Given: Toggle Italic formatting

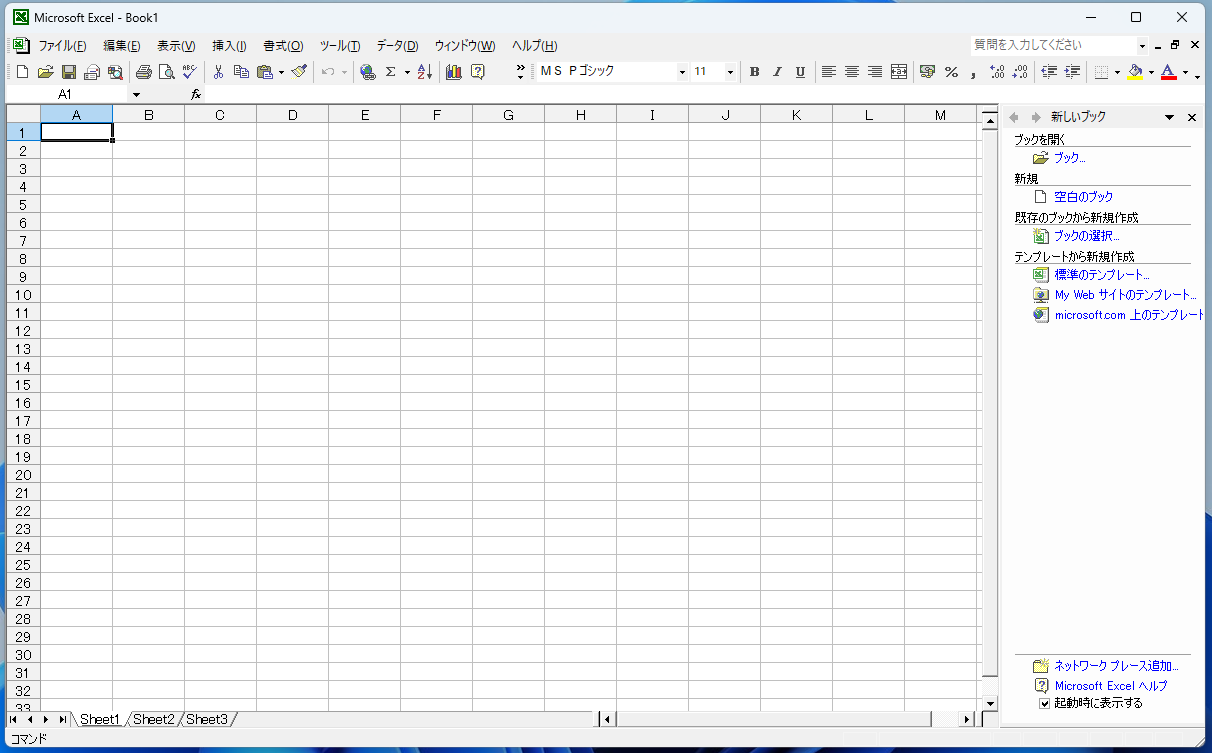Looking at the screenshot, I should pyautogui.click(x=777, y=72).
